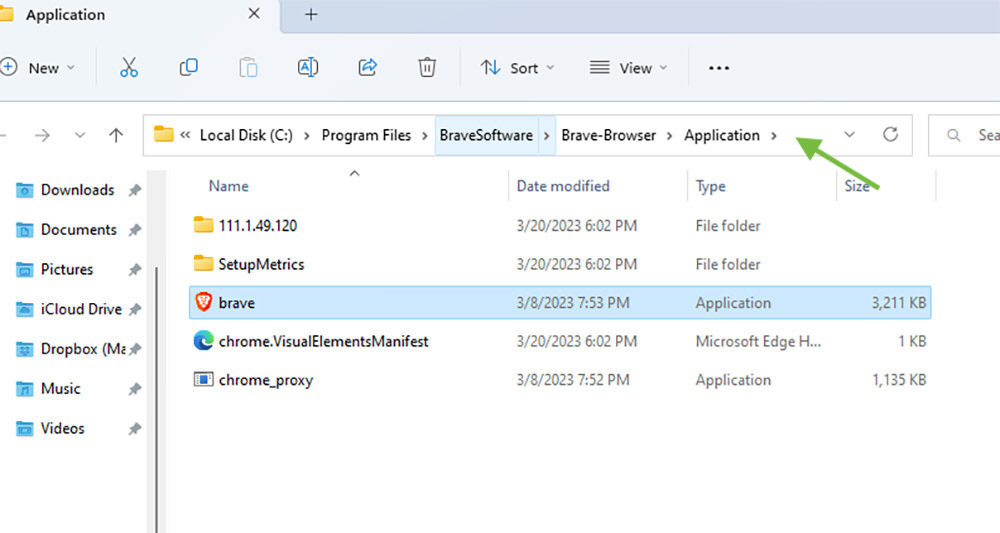Screen dimensions: 1000x533
Task: Open Videos in the sidebar
Action: coord(62,428)
